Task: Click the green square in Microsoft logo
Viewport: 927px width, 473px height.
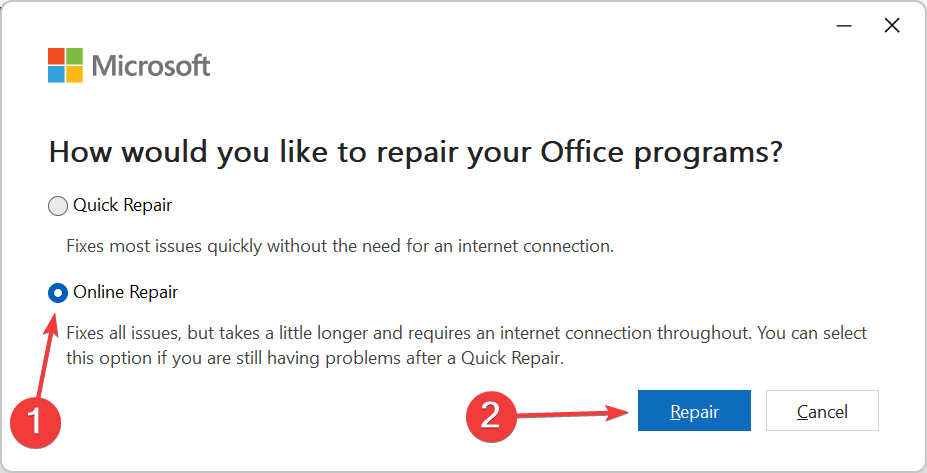Action: 74,56
